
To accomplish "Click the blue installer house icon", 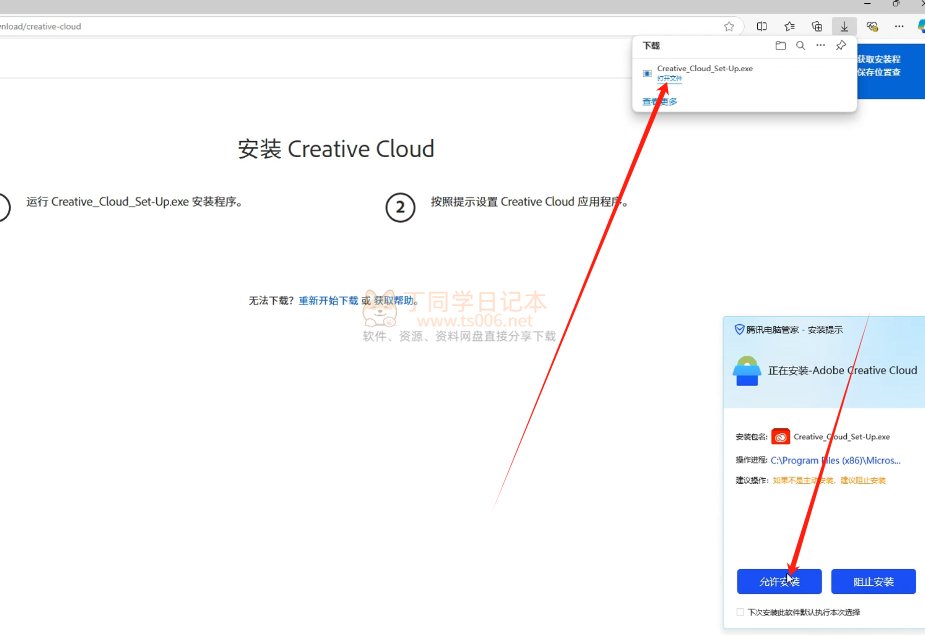I will [x=747, y=371].
